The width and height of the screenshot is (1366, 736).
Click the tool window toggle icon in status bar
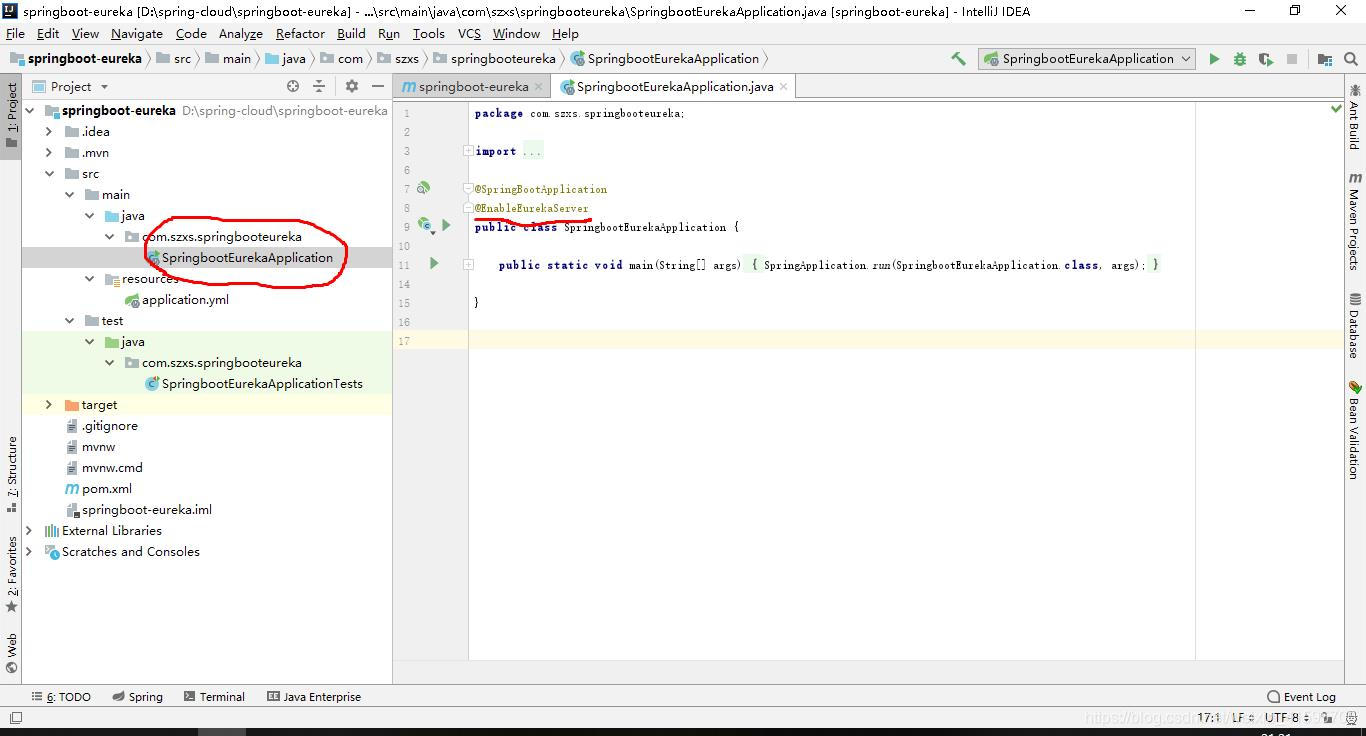[x=15, y=718]
